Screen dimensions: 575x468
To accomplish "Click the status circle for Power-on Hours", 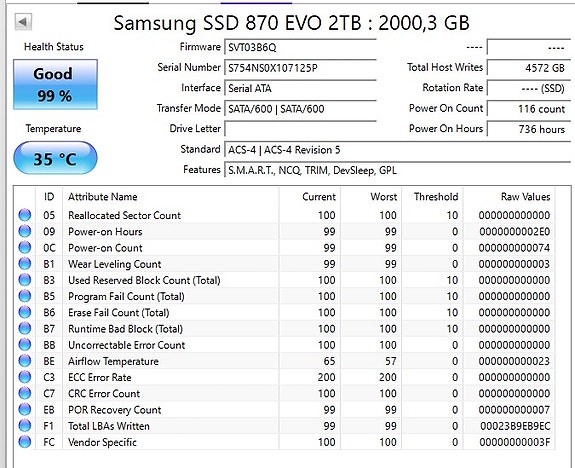I will [x=25, y=231].
